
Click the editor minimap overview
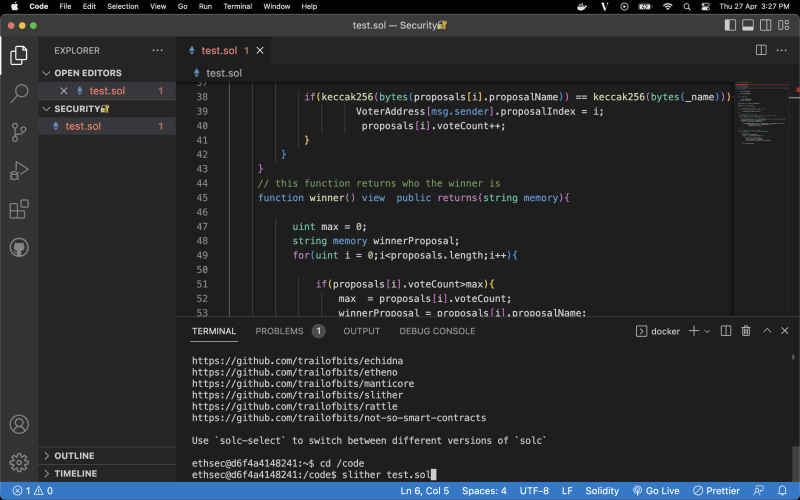[x=762, y=199]
